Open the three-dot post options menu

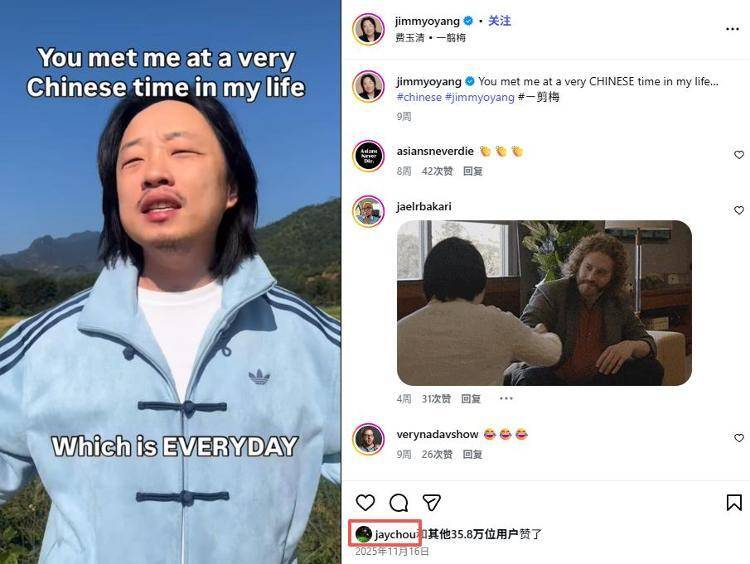[x=732, y=29]
